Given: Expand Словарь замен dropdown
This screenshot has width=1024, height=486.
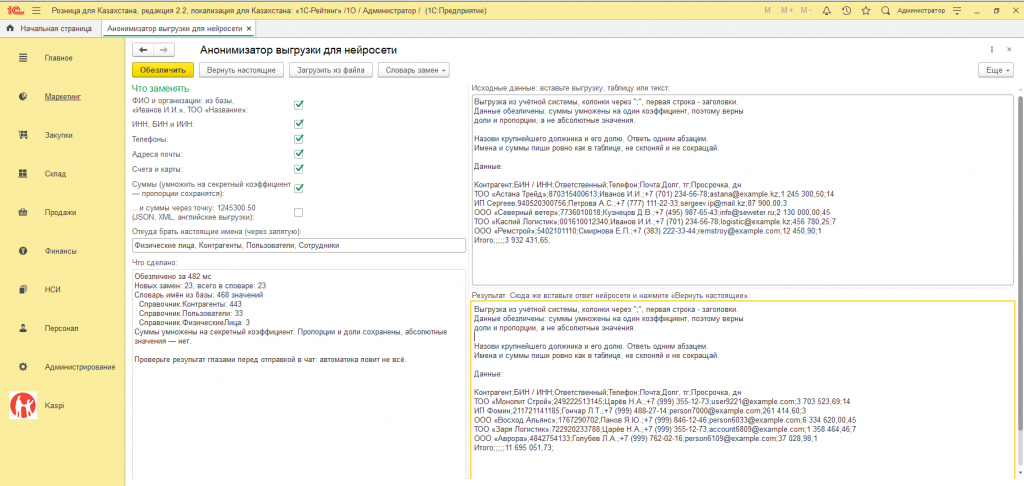Looking at the screenshot, I should (x=413, y=70).
